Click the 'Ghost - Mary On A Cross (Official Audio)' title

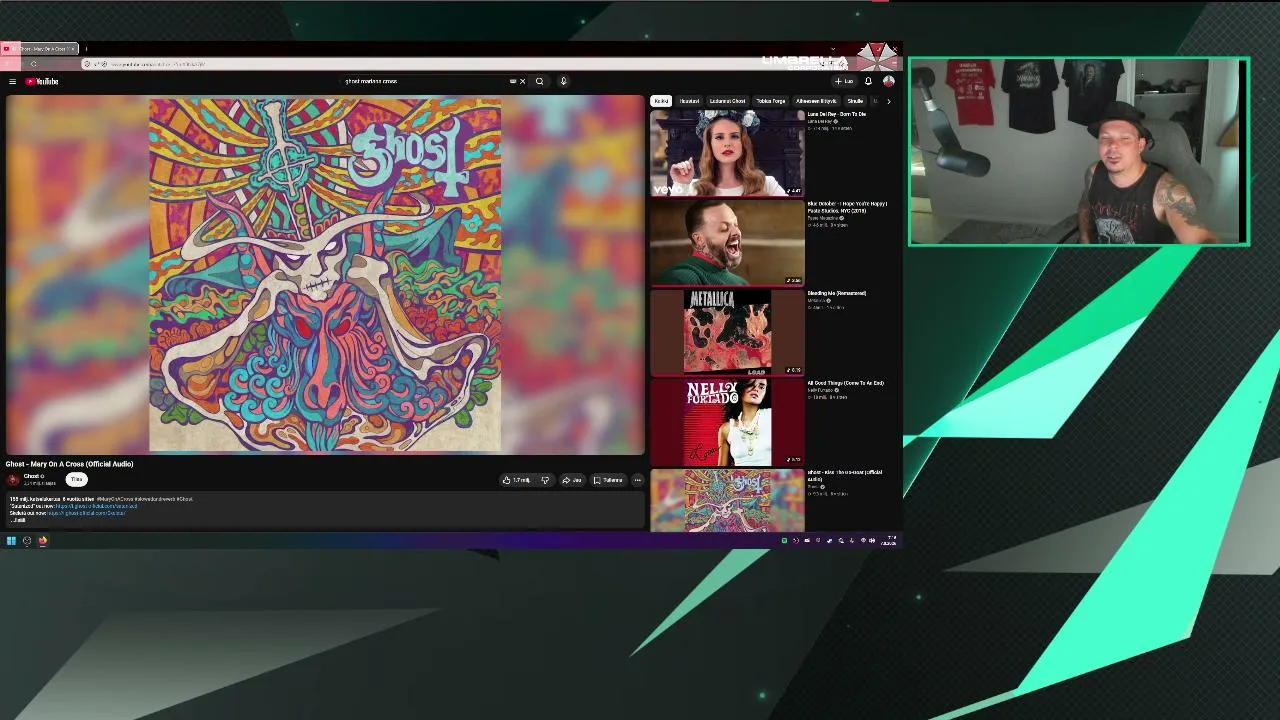[70, 464]
